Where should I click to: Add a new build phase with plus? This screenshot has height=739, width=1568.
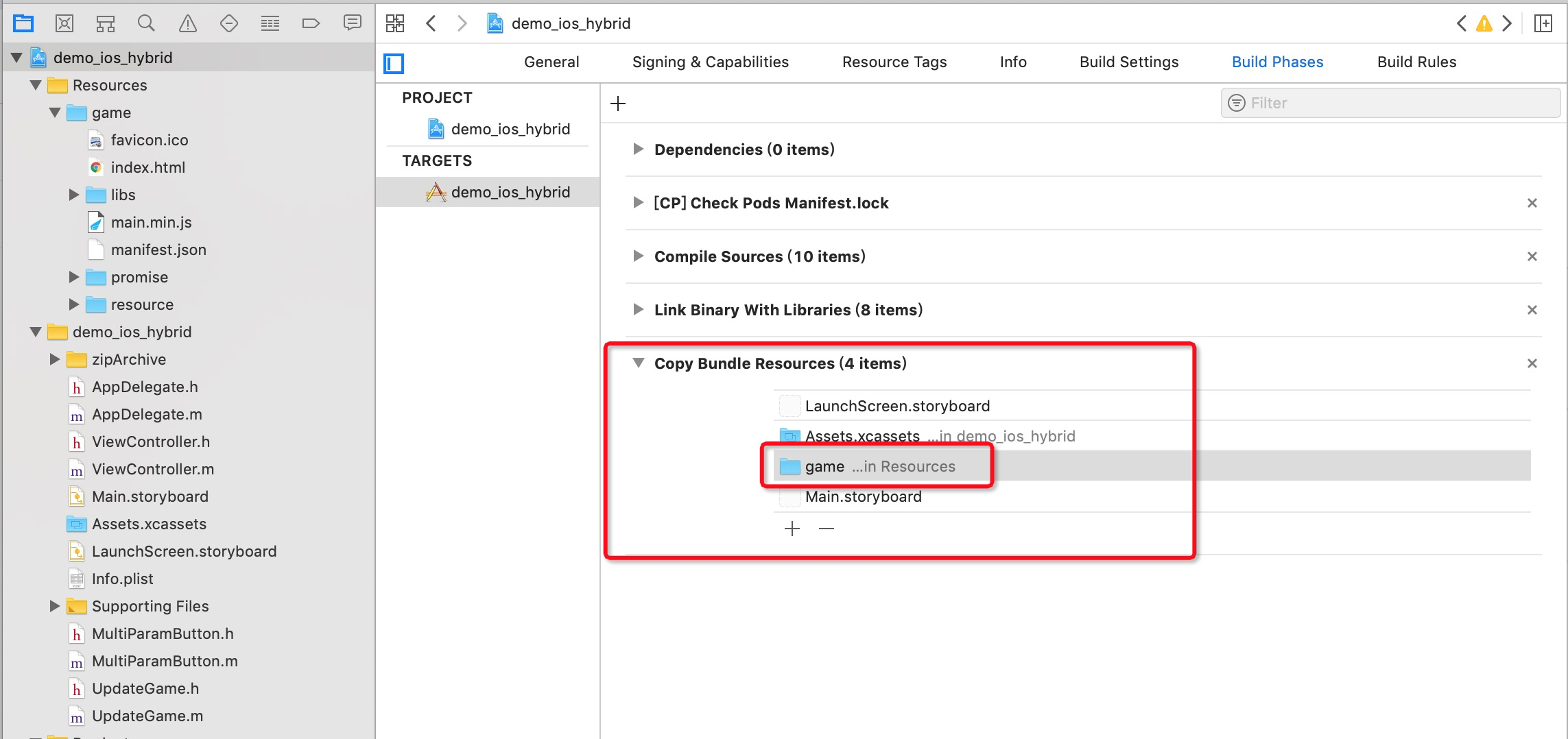(x=618, y=104)
